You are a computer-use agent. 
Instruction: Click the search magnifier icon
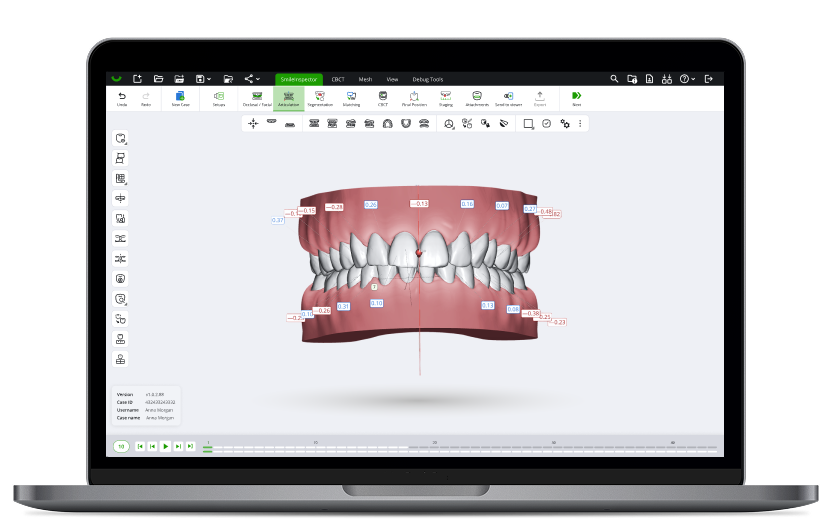click(614, 79)
